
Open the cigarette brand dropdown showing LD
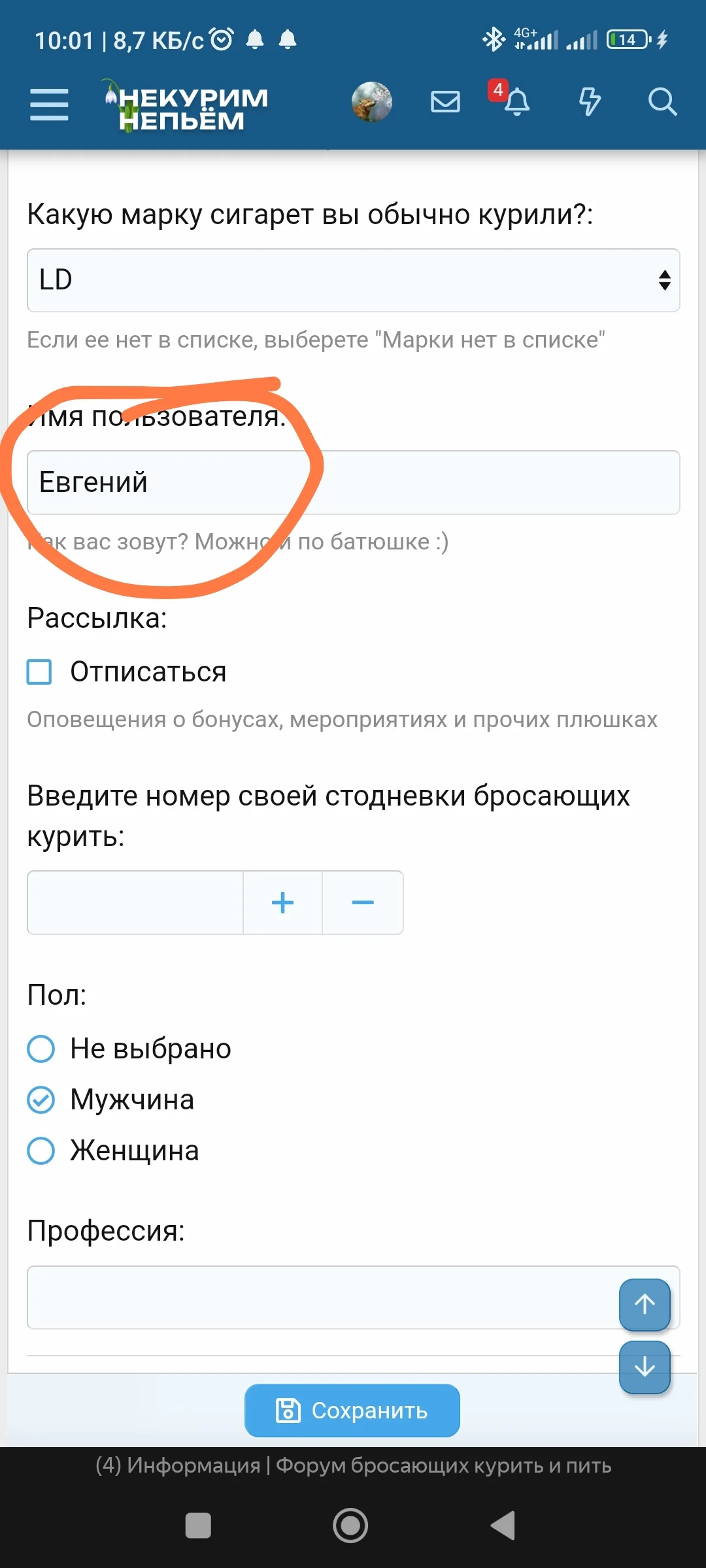(x=353, y=280)
